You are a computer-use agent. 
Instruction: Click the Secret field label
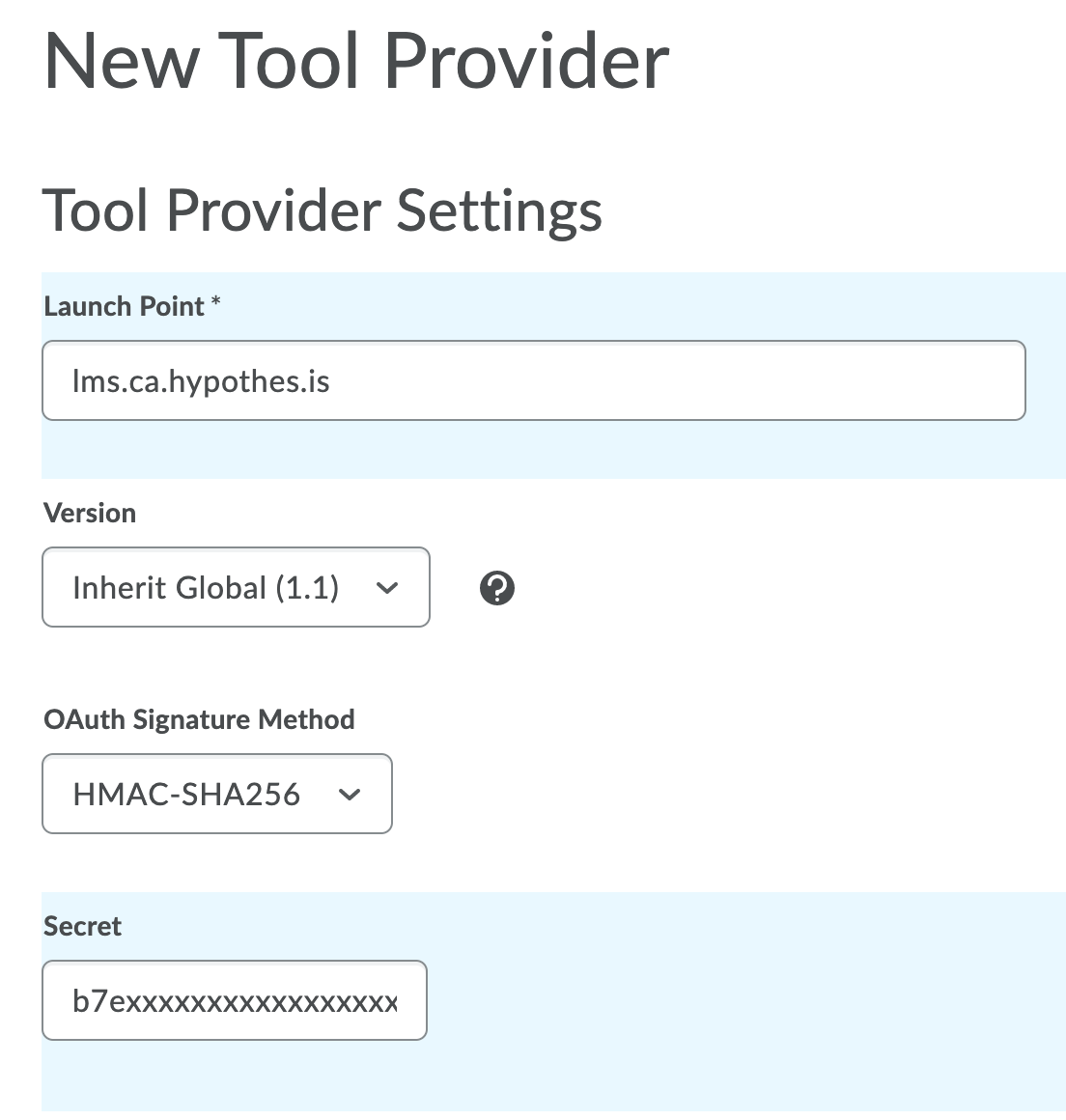click(x=82, y=926)
